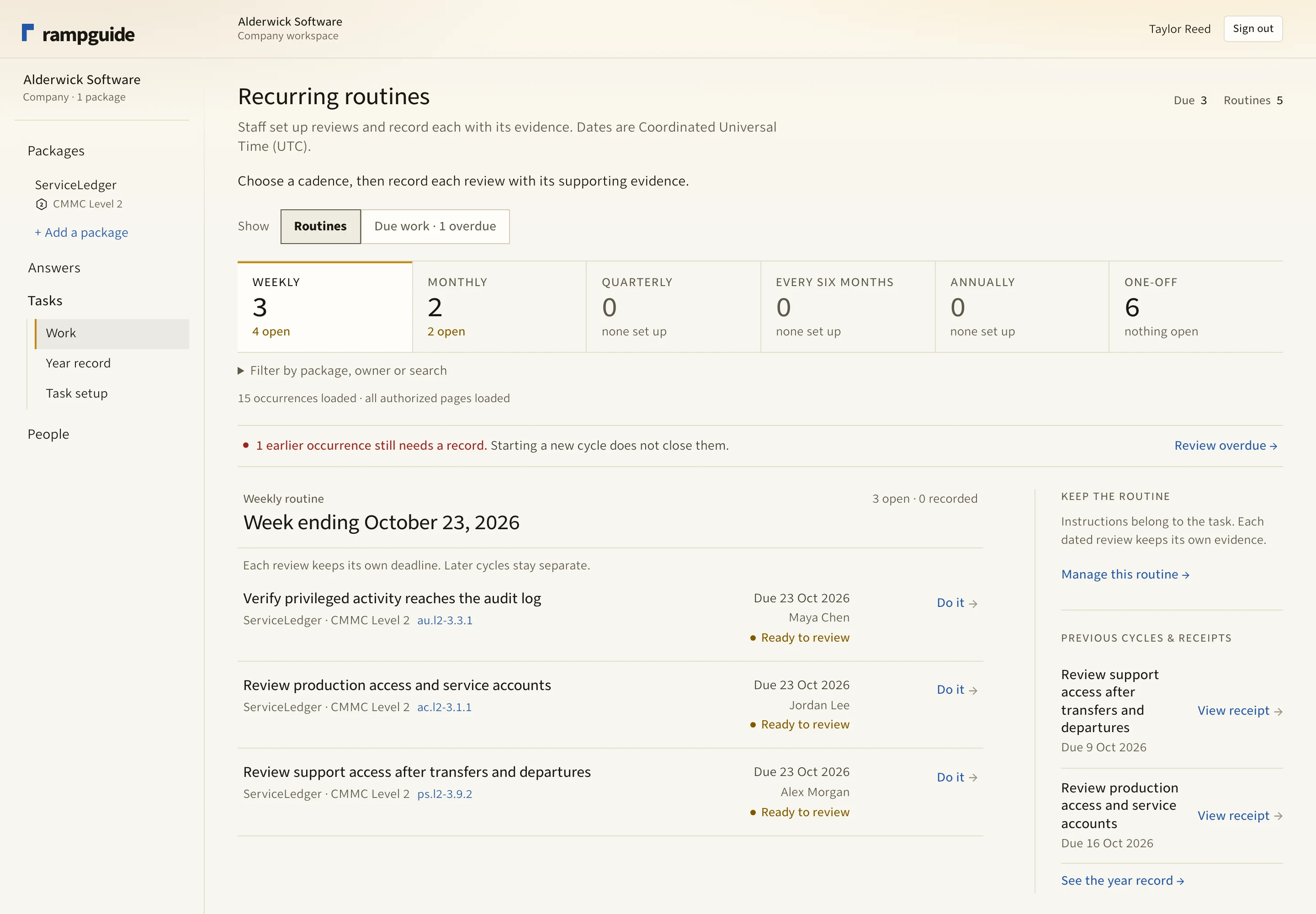
Task: Select the Monthly cadence card
Action: [x=499, y=307]
